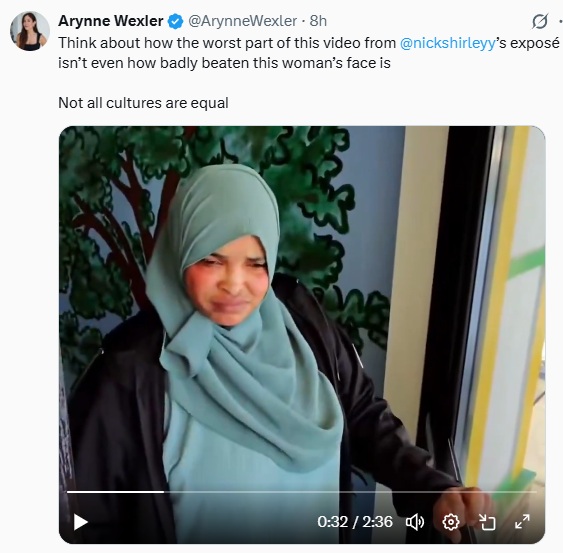Expand video to fullscreen

tap(522, 522)
